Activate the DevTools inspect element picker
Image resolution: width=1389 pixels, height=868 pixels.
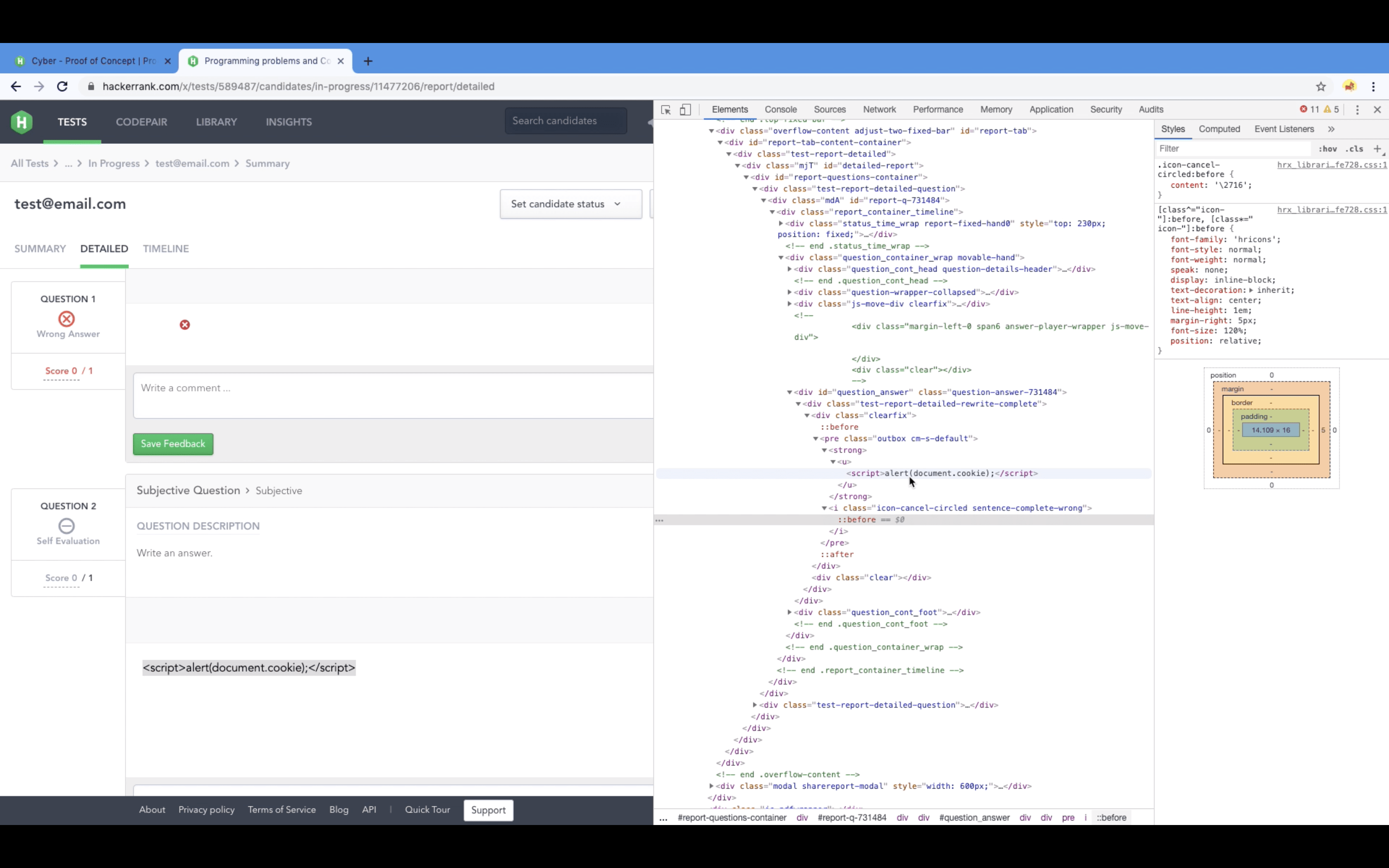pyautogui.click(x=666, y=110)
